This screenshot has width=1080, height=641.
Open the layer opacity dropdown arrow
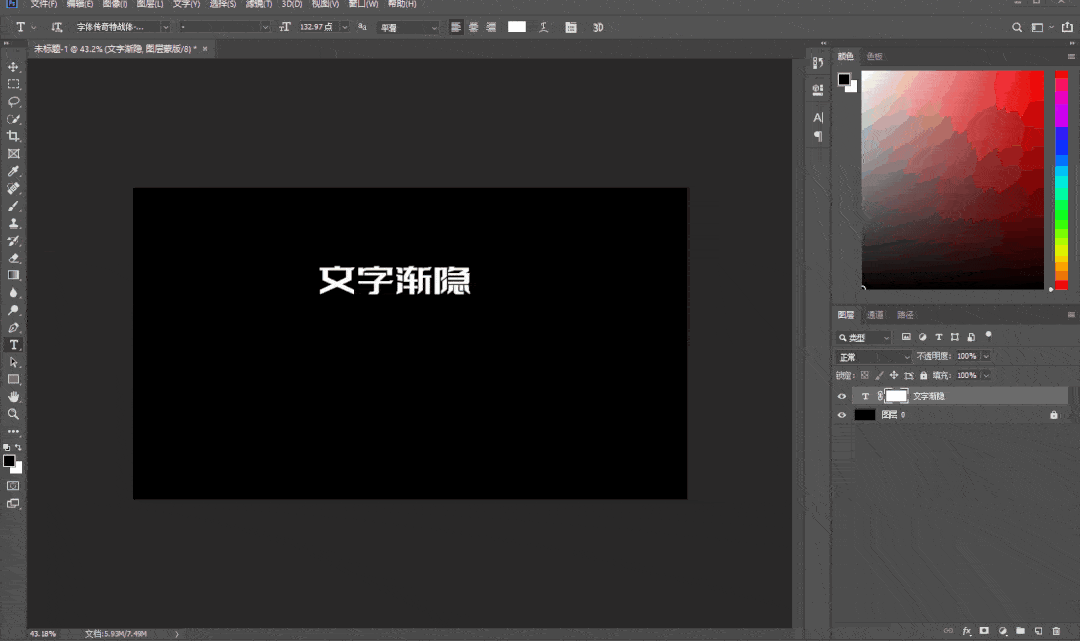click(986, 357)
